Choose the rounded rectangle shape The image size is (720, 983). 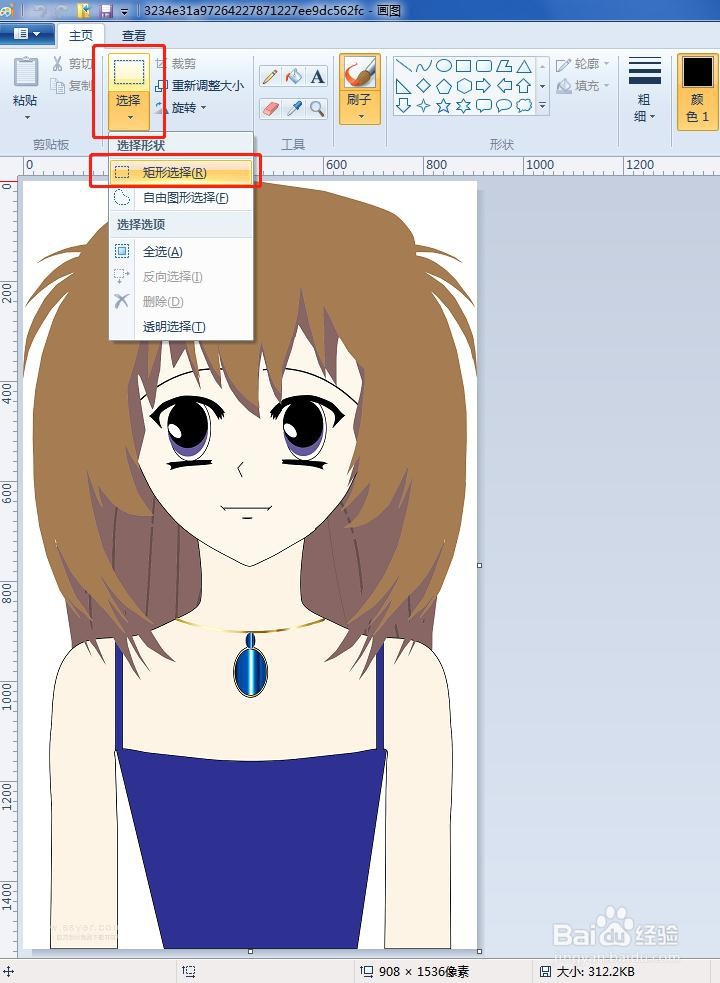coord(484,65)
